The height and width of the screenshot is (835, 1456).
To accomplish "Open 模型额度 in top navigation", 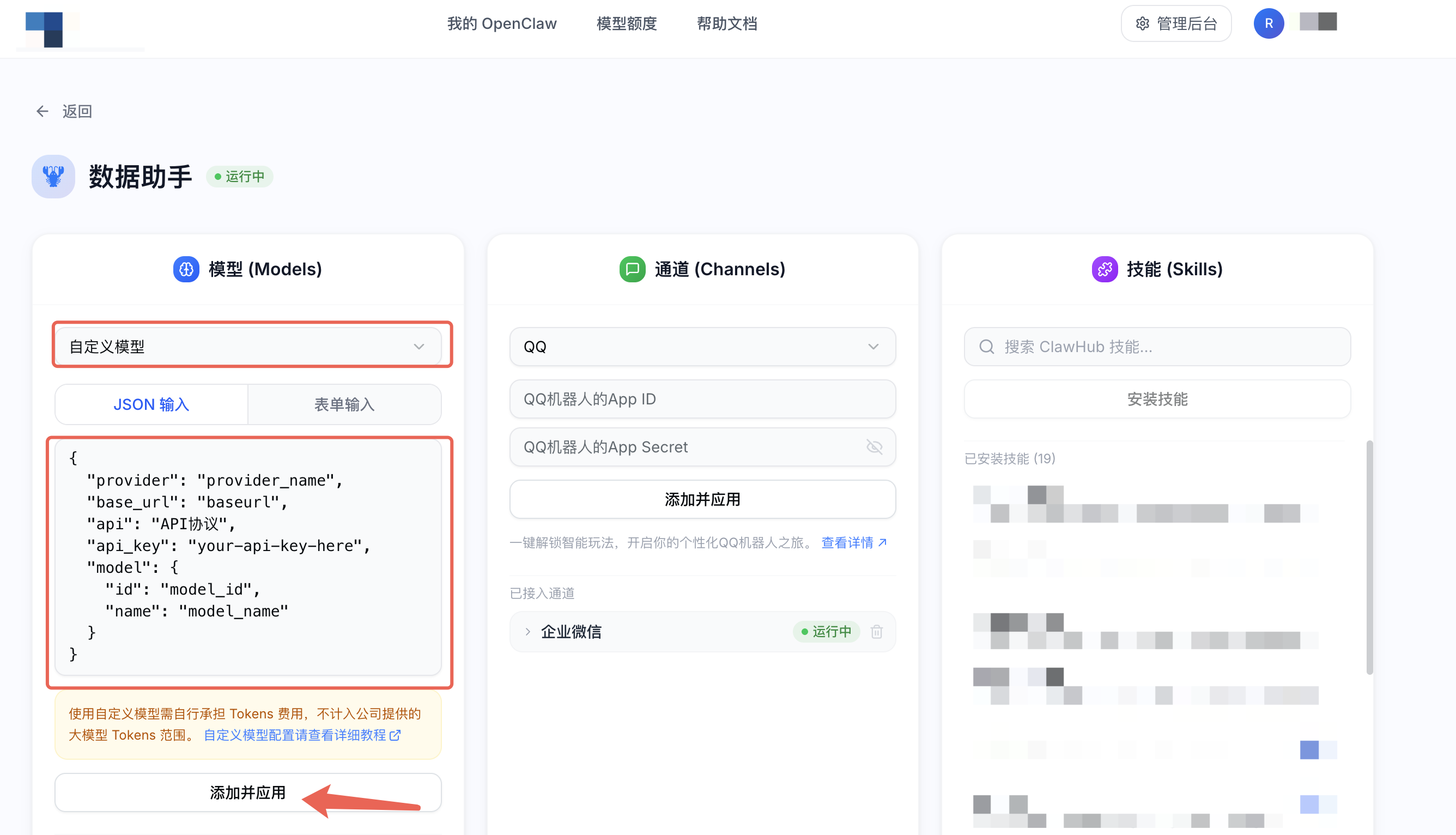I will (x=627, y=23).
